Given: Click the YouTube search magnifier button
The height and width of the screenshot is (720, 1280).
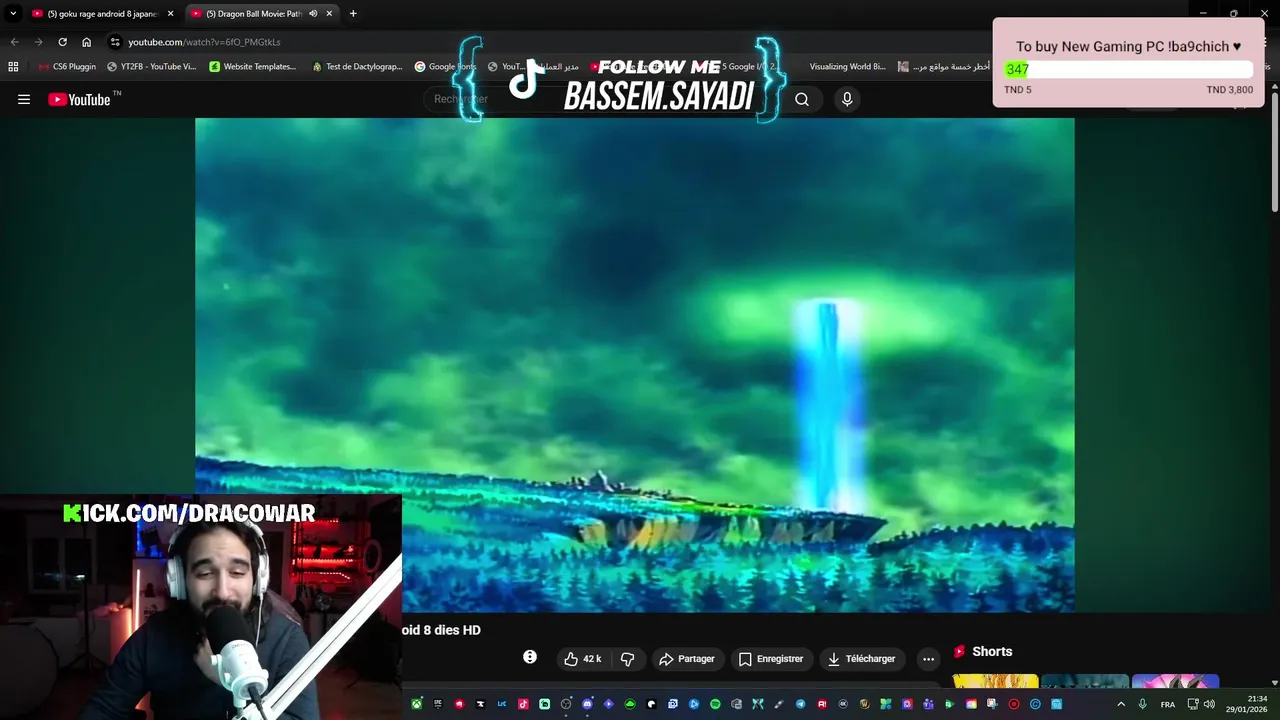Looking at the screenshot, I should 802,99.
